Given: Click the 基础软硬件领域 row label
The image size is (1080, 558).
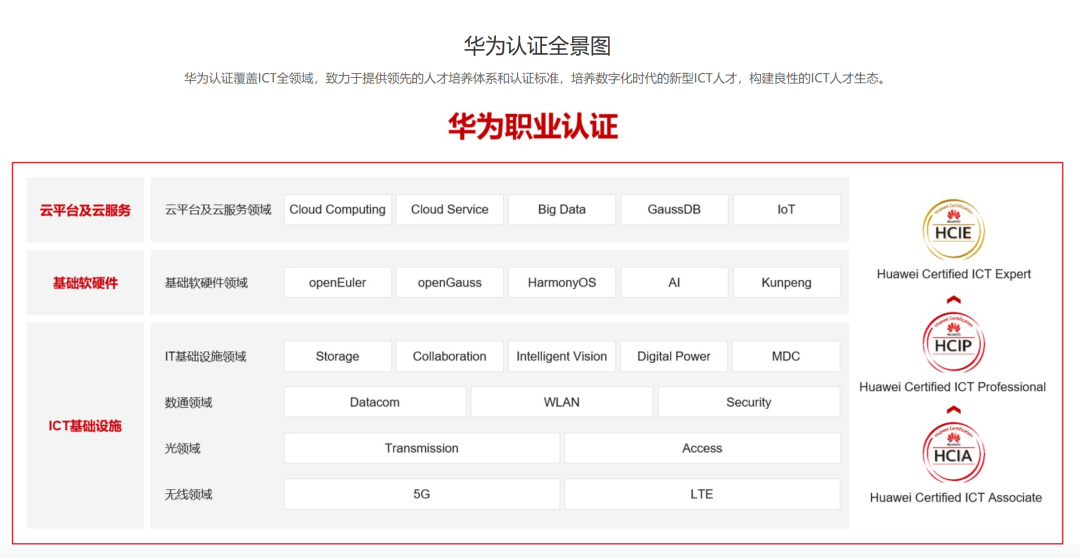Looking at the screenshot, I should [x=206, y=283].
